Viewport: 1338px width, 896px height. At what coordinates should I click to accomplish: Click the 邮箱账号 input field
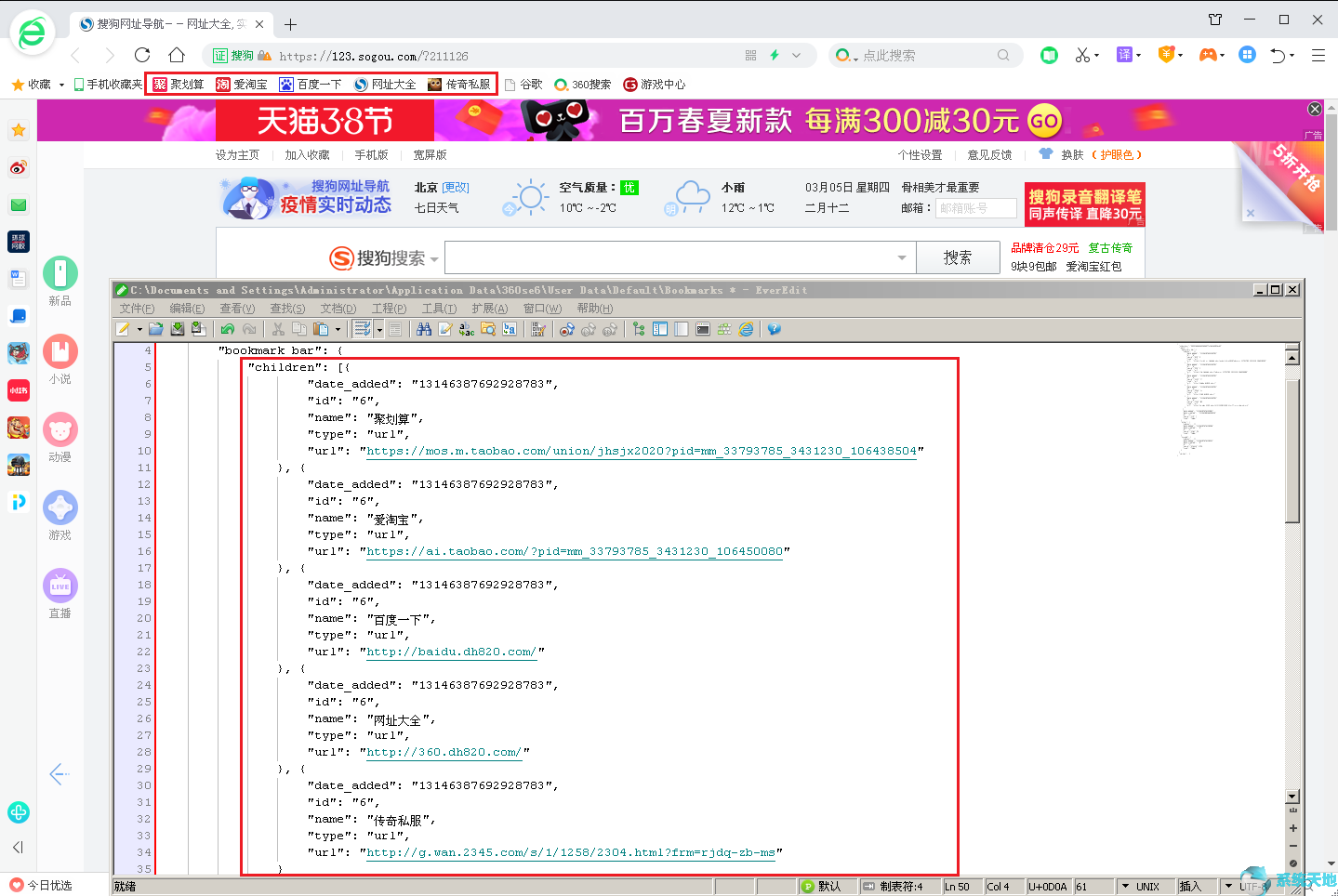tap(975, 208)
